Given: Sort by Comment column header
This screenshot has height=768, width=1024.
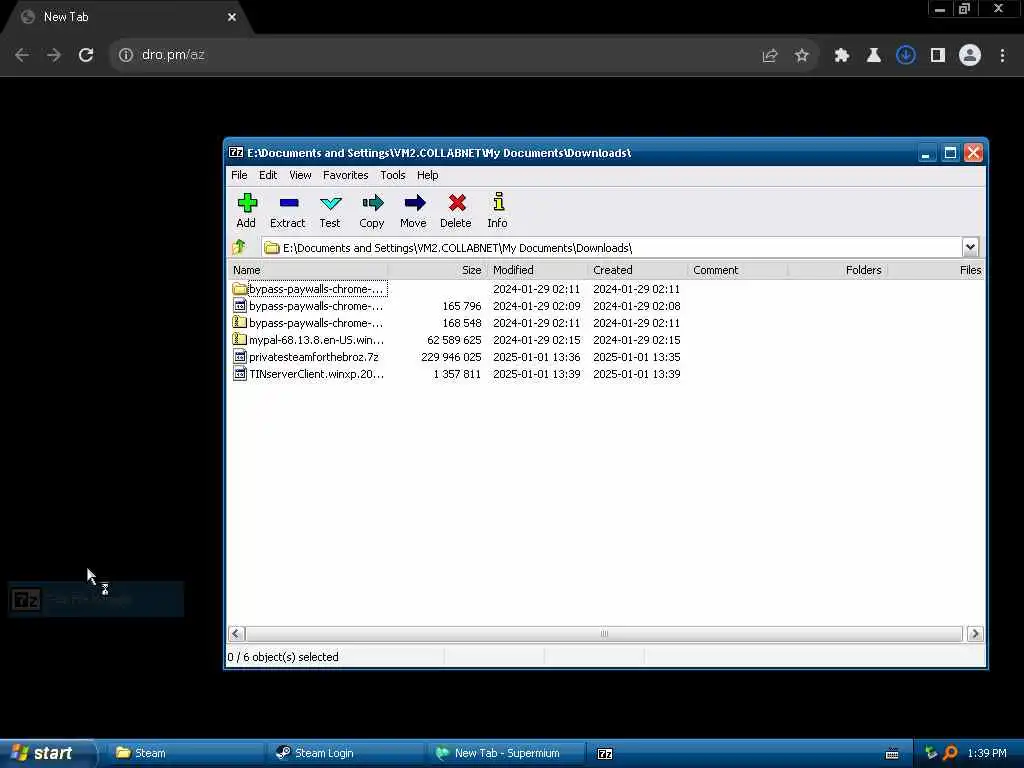Looking at the screenshot, I should tap(737, 270).
